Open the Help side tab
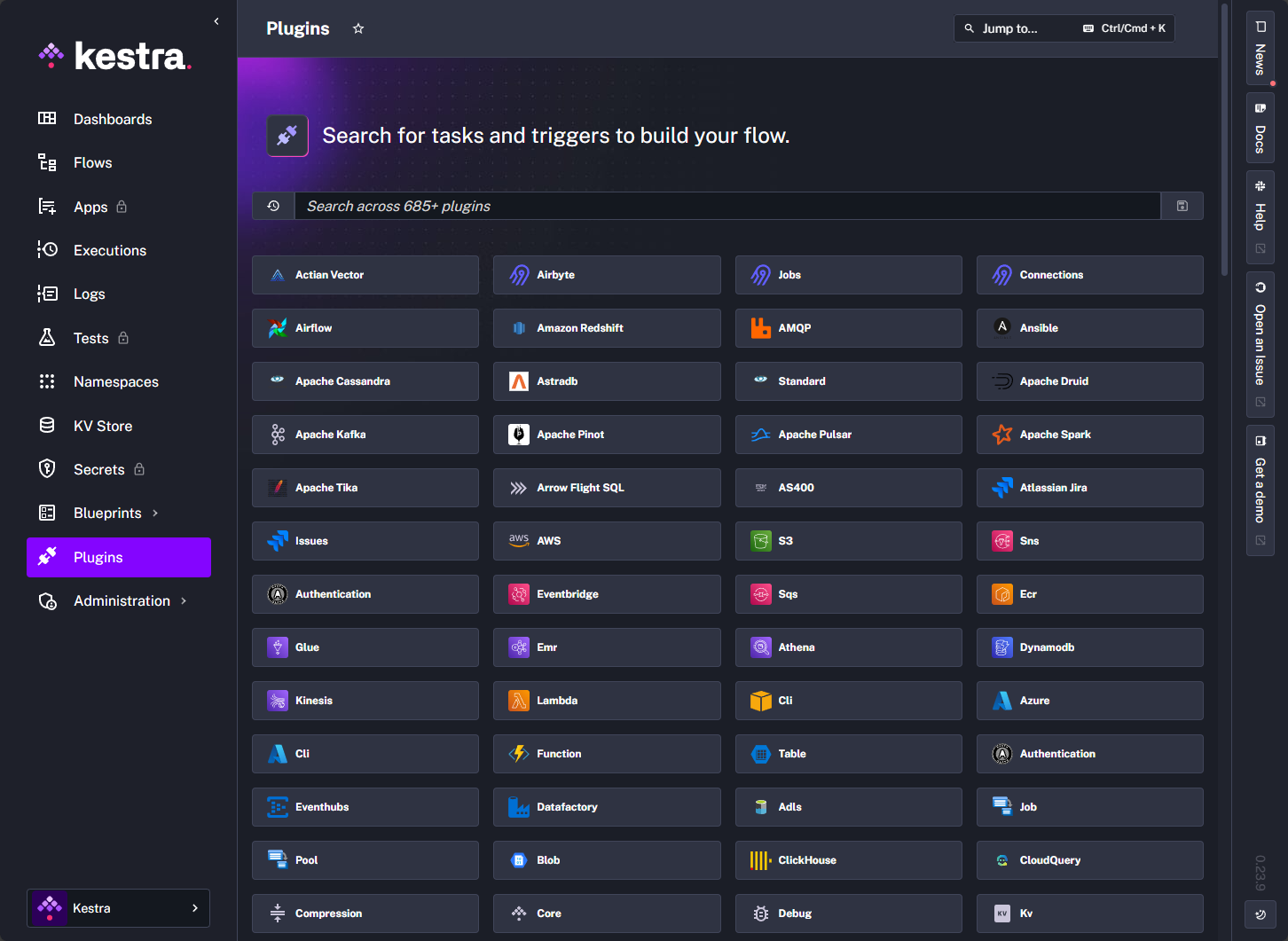The height and width of the screenshot is (941, 1288). pyautogui.click(x=1261, y=217)
